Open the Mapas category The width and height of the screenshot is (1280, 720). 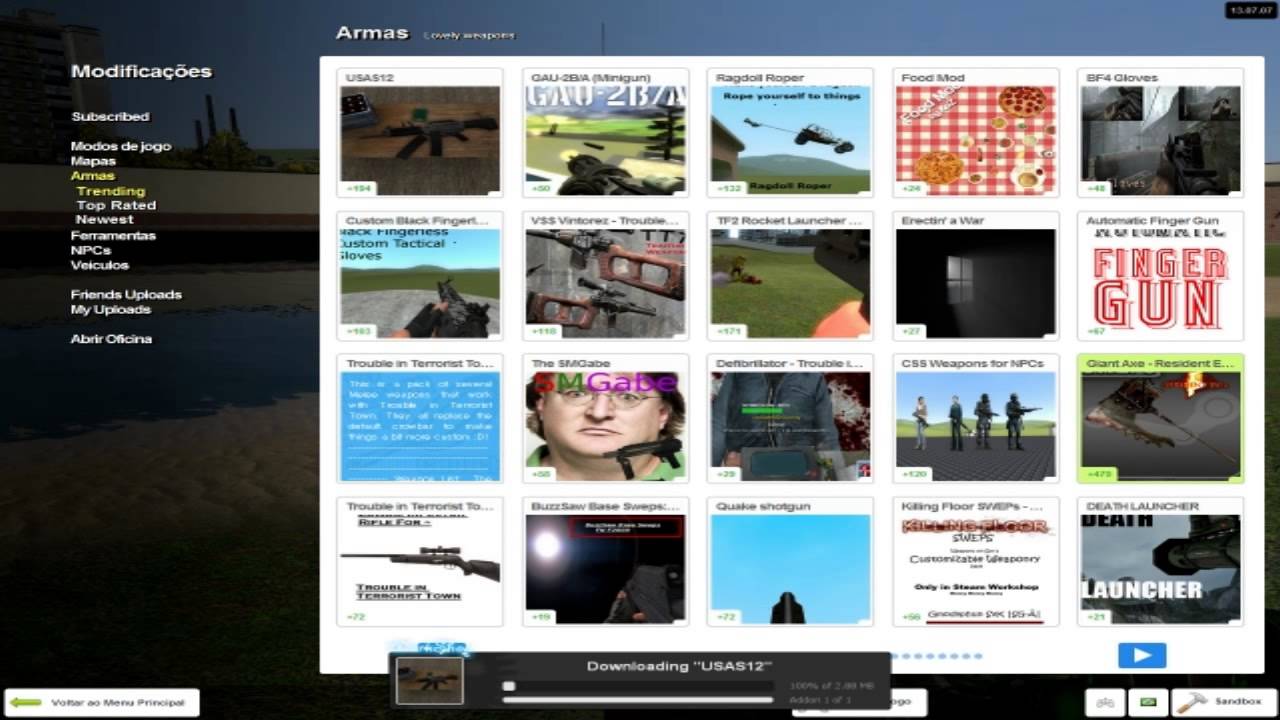click(93, 161)
